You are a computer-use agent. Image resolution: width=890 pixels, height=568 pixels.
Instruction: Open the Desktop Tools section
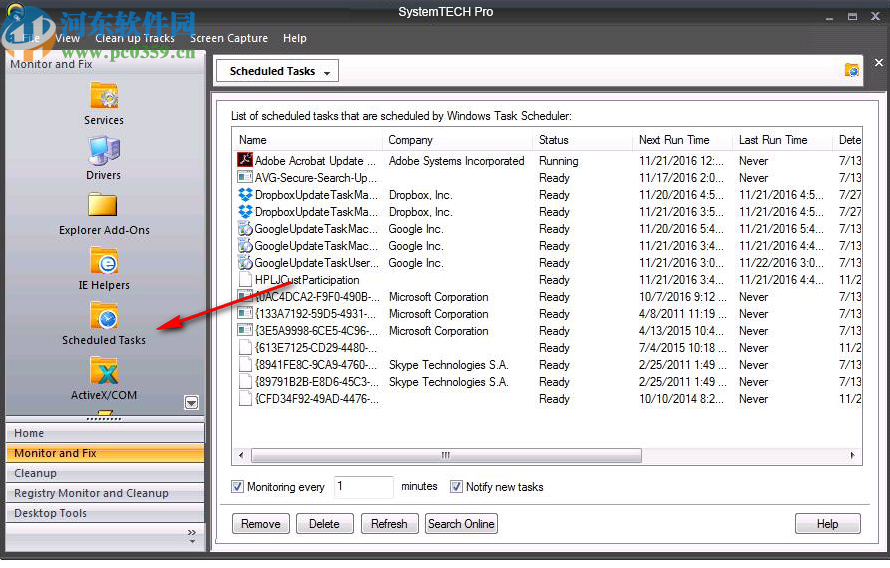(x=105, y=512)
